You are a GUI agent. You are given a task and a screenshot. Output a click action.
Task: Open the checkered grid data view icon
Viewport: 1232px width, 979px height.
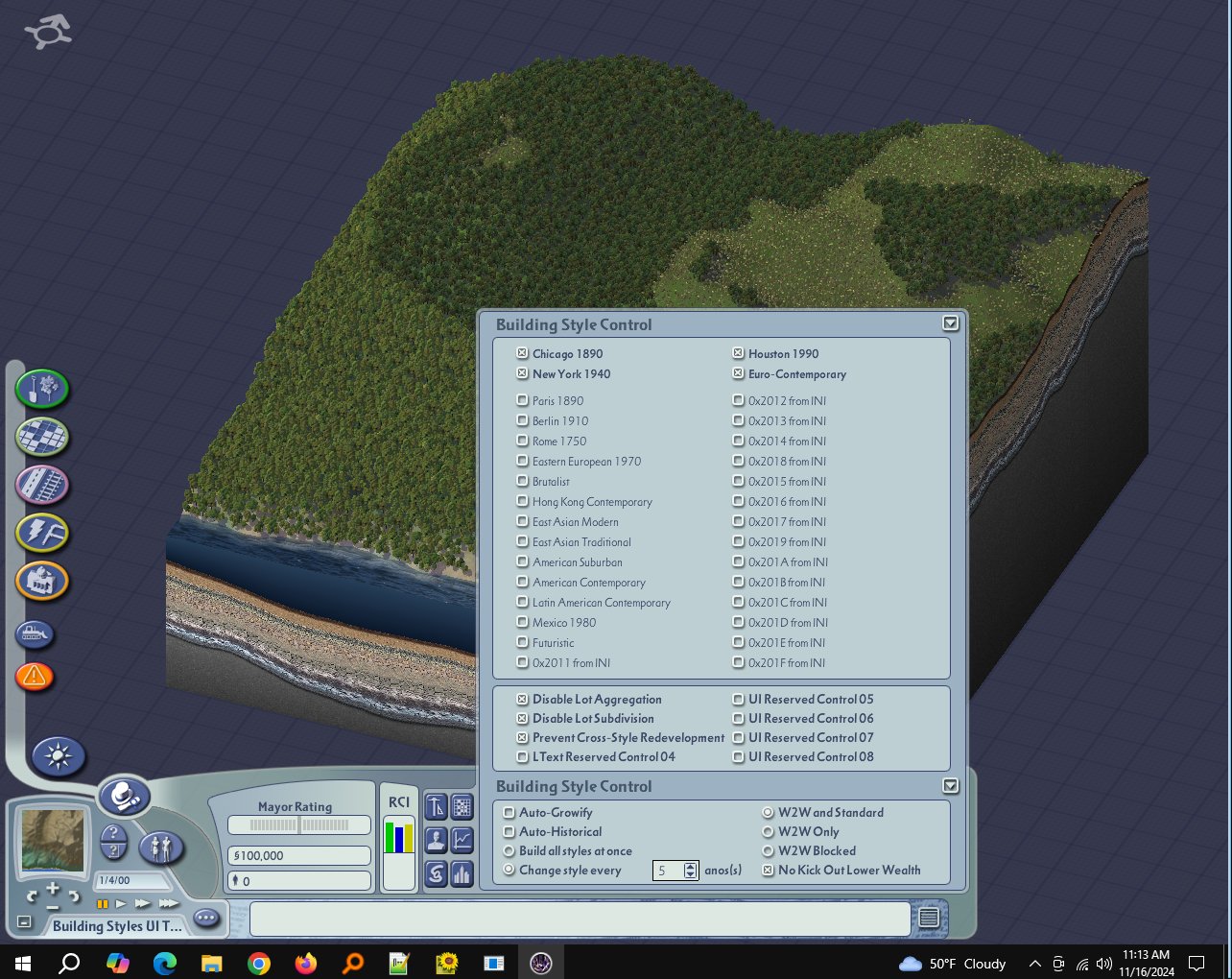click(x=462, y=807)
